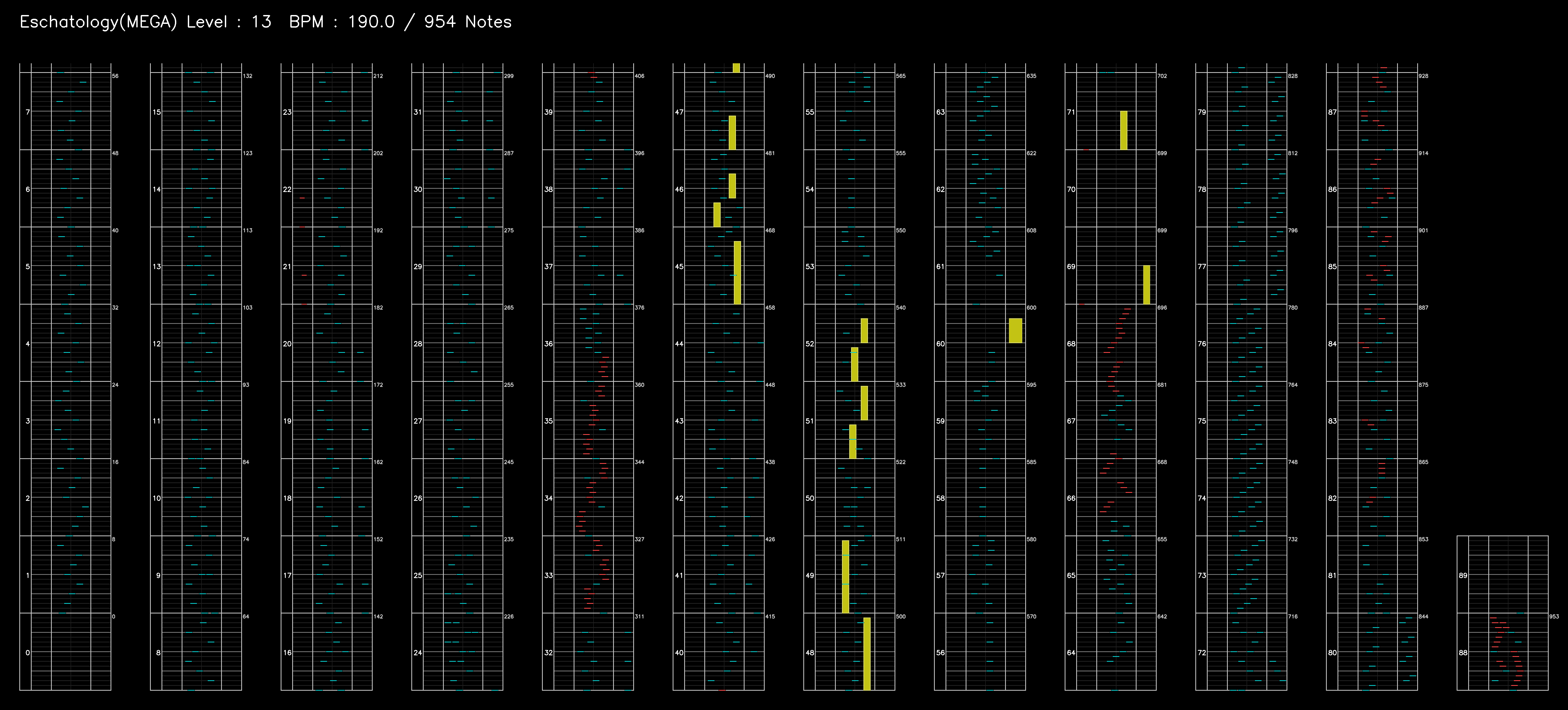Click the note count 226 label
Viewport: 1568px width, 710px height.
point(509,616)
